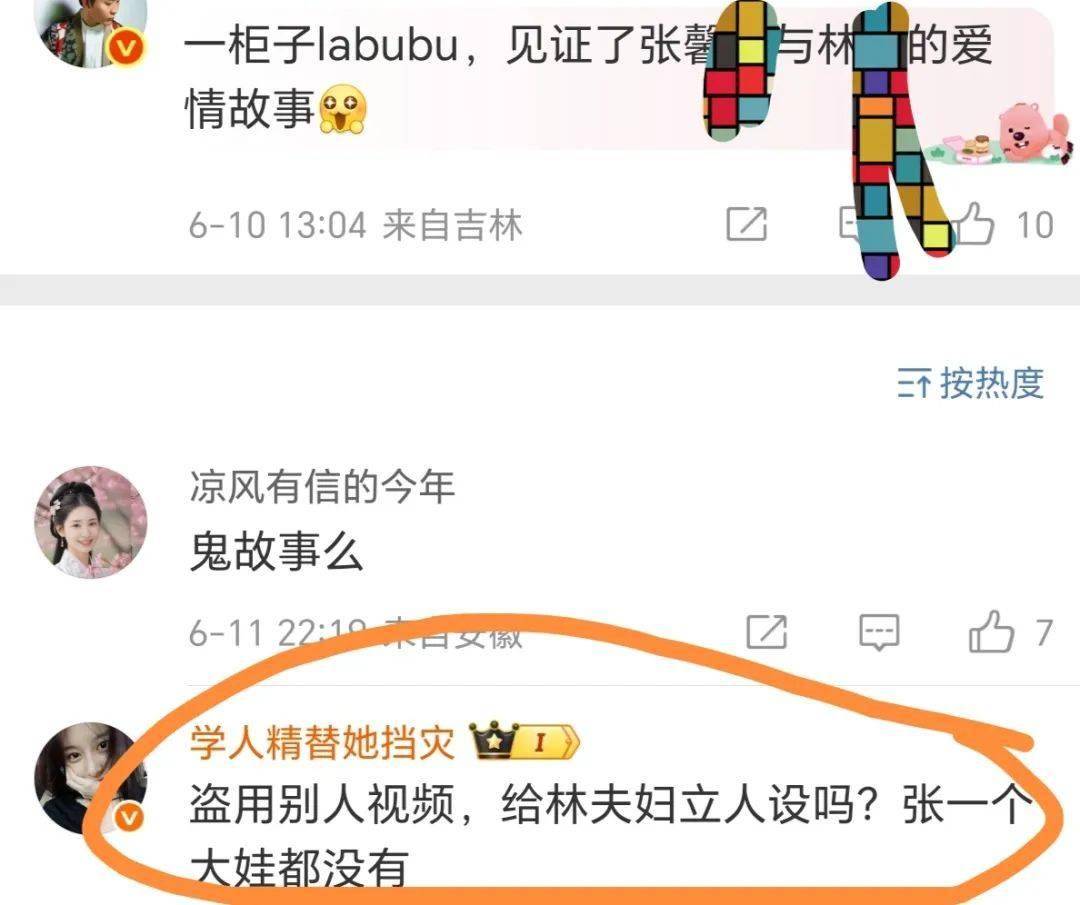Open 凉风有信的今年's profile picture
The width and height of the screenshot is (1080, 905).
click(91, 522)
